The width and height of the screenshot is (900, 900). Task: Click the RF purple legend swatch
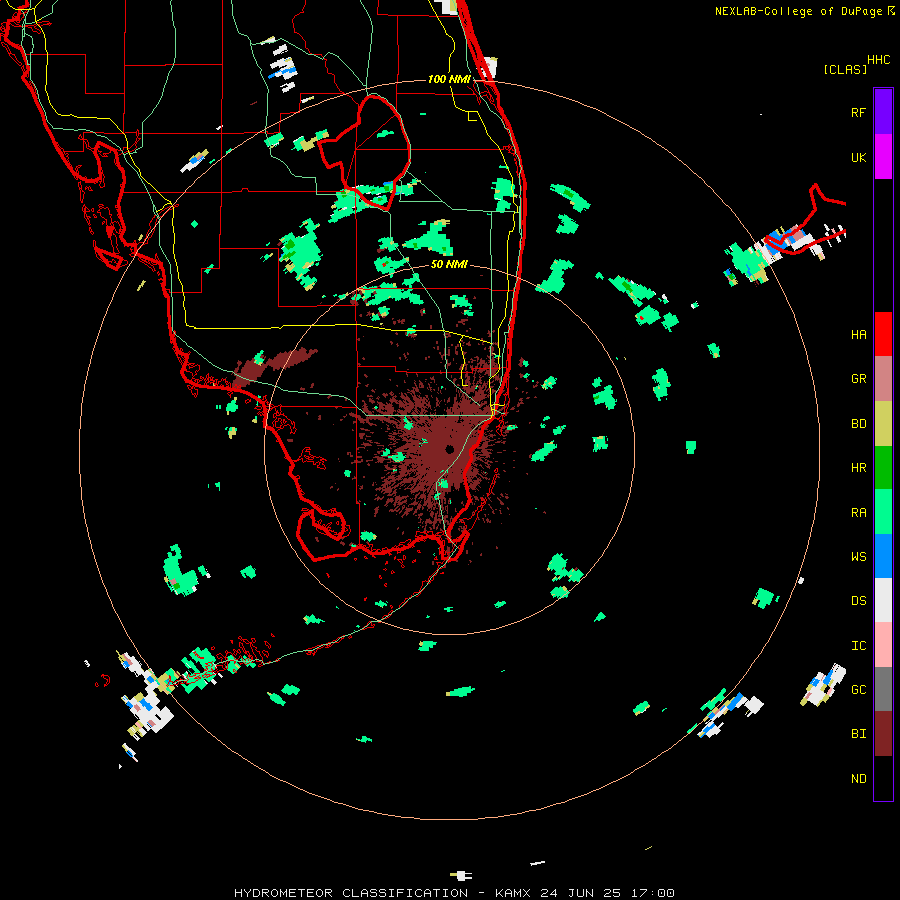[x=883, y=112]
